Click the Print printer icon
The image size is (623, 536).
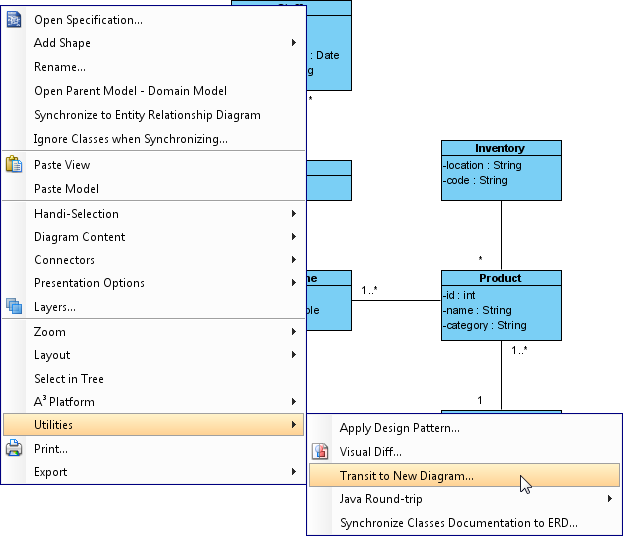(x=14, y=448)
